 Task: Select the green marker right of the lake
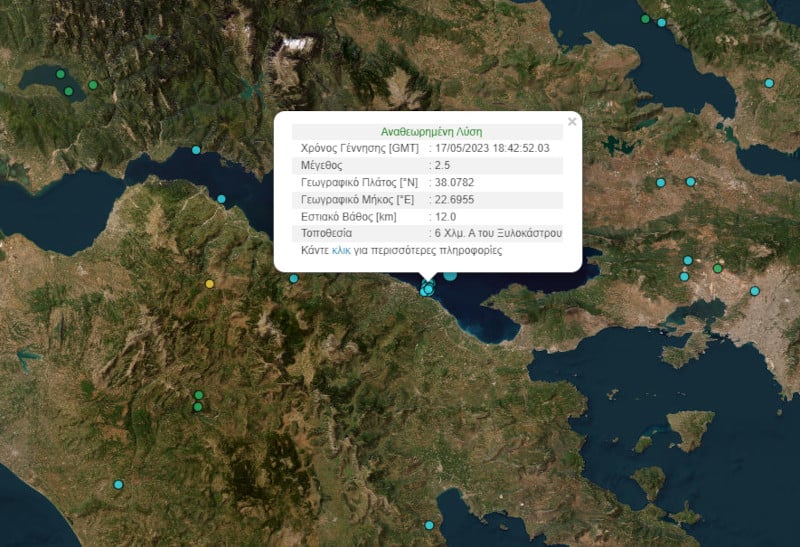[93, 85]
